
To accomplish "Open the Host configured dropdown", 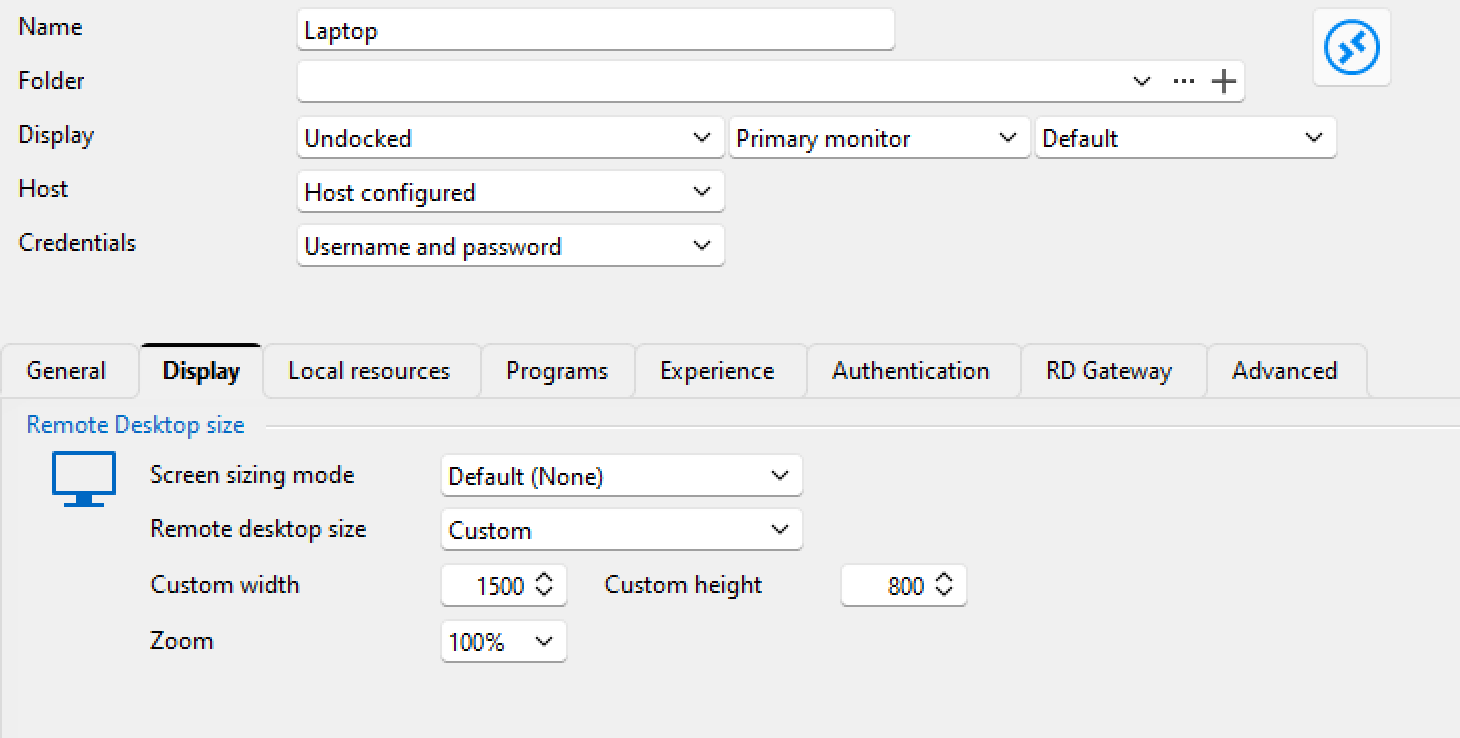I will (511, 192).
